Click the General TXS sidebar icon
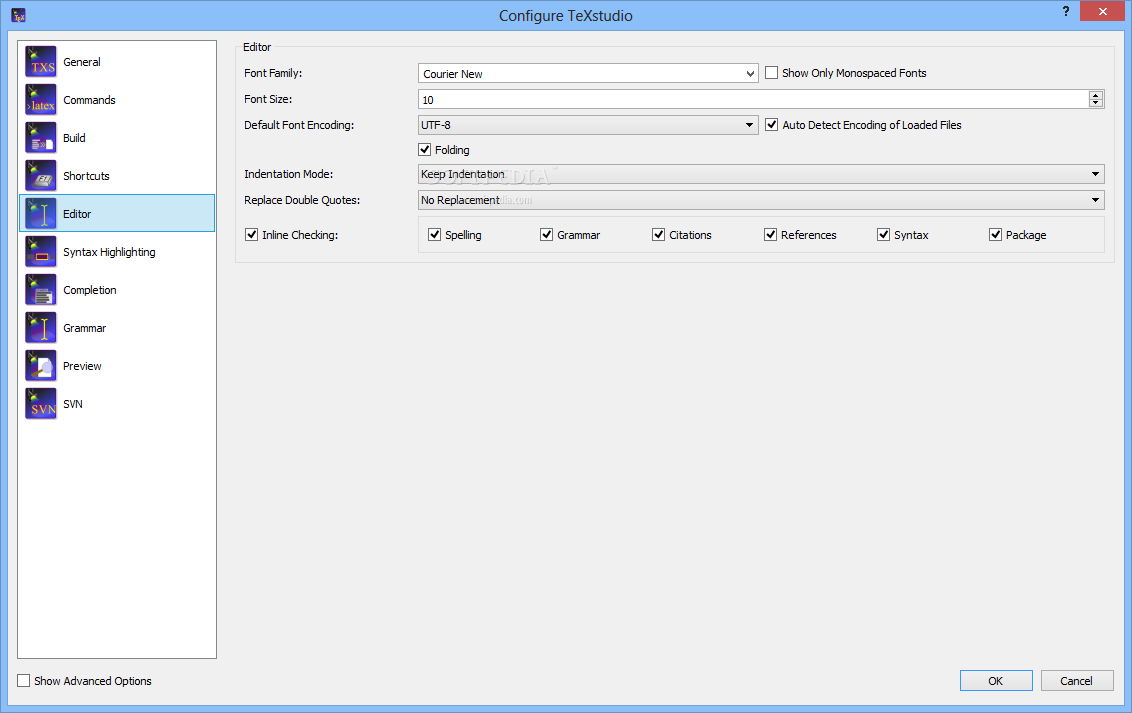 pyautogui.click(x=41, y=62)
